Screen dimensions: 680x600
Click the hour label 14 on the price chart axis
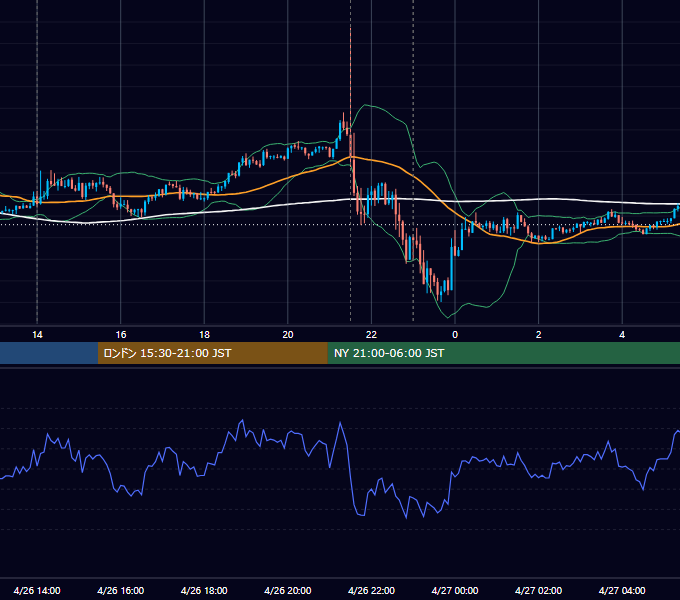37,335
